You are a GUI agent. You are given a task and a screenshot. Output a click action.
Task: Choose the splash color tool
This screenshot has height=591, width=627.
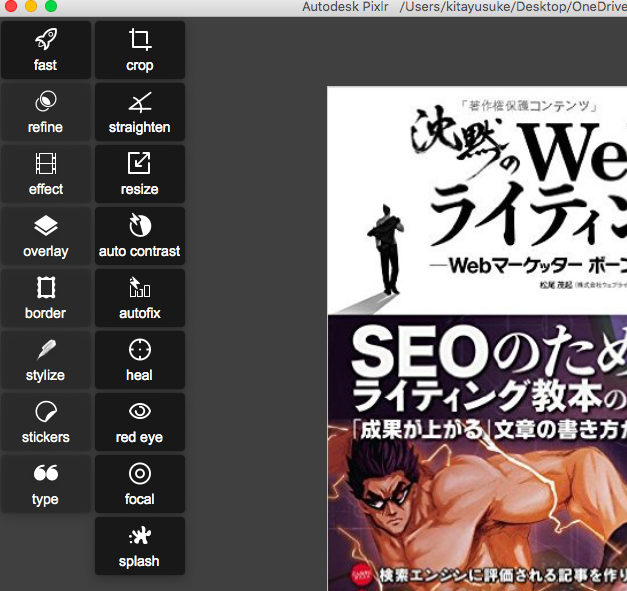pos(140,546)
